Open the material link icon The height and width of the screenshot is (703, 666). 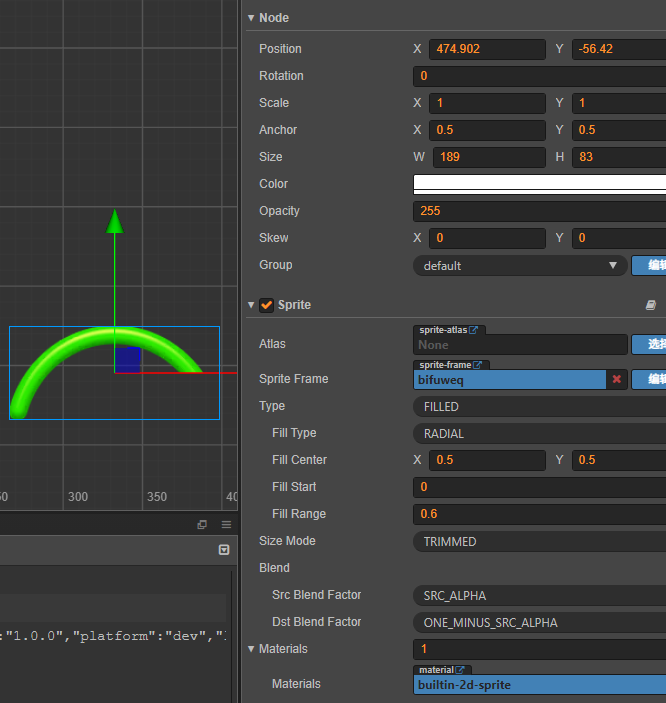pos(460,670)
